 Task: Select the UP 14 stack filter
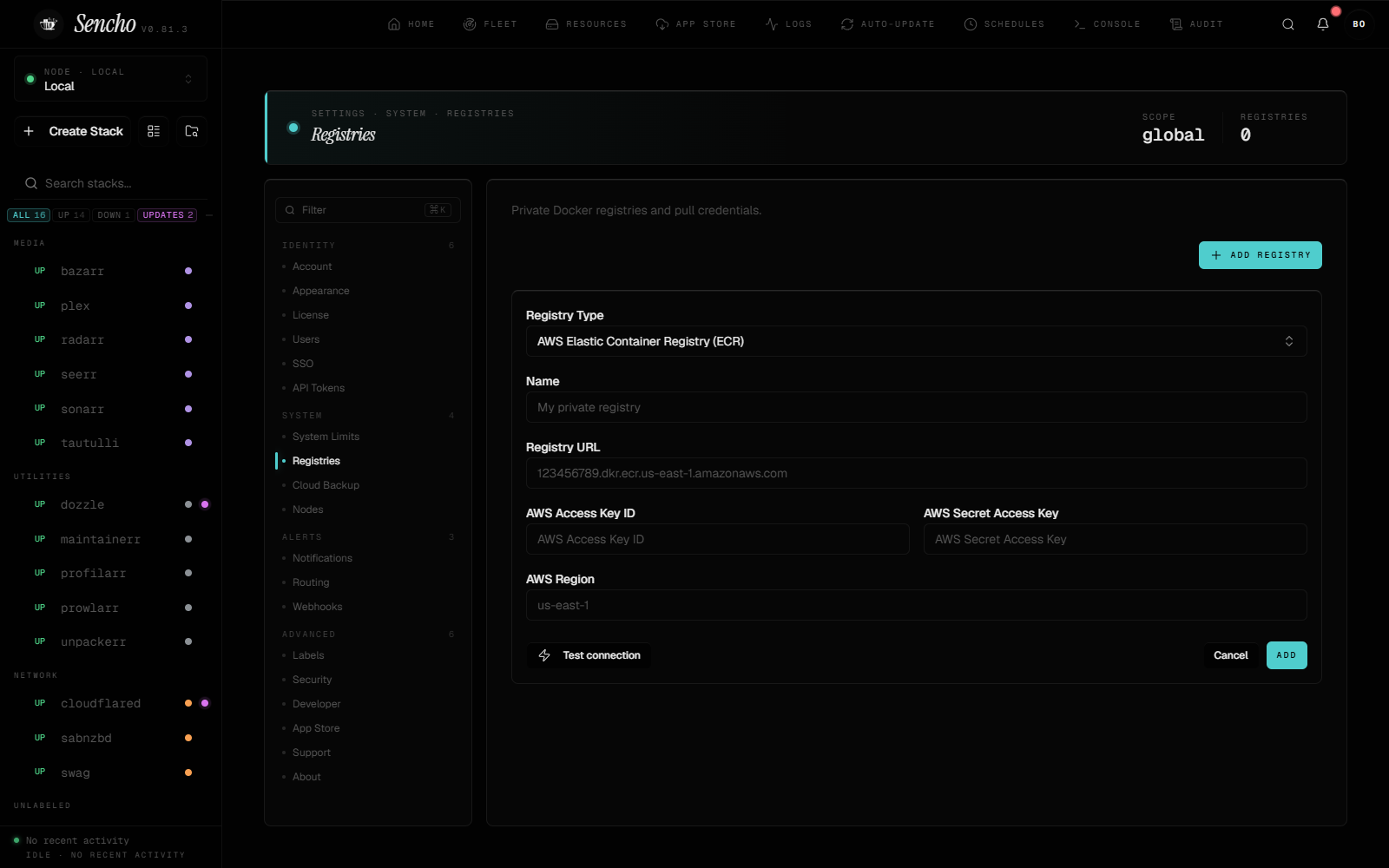tap(71, 215)
